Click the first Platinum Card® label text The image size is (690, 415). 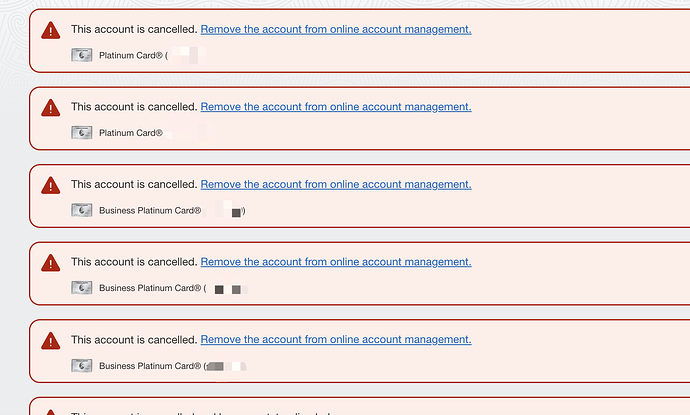[x=131, y=55]
